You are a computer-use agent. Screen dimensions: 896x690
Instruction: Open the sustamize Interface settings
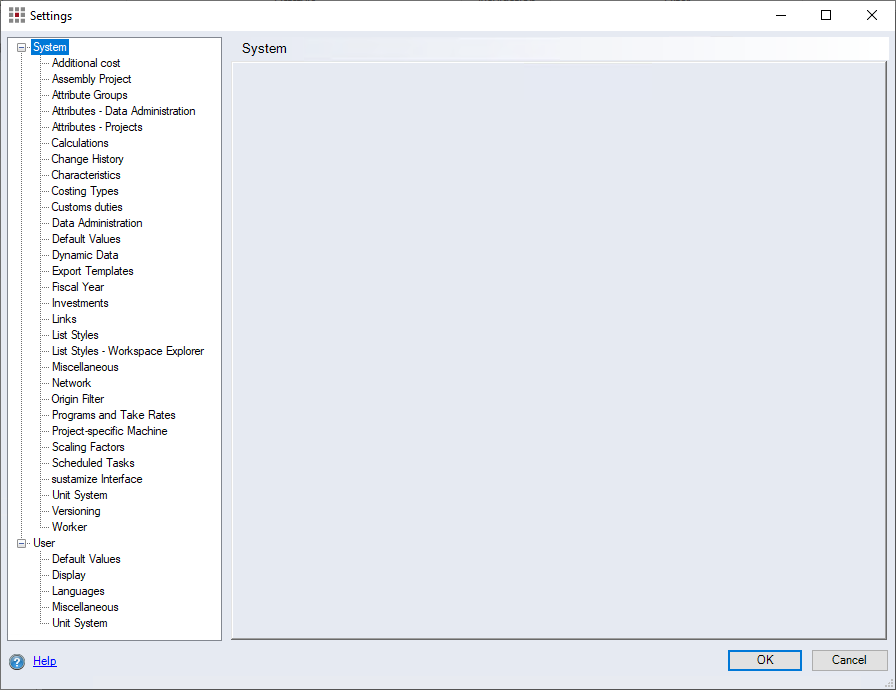(x=97, y=479)
